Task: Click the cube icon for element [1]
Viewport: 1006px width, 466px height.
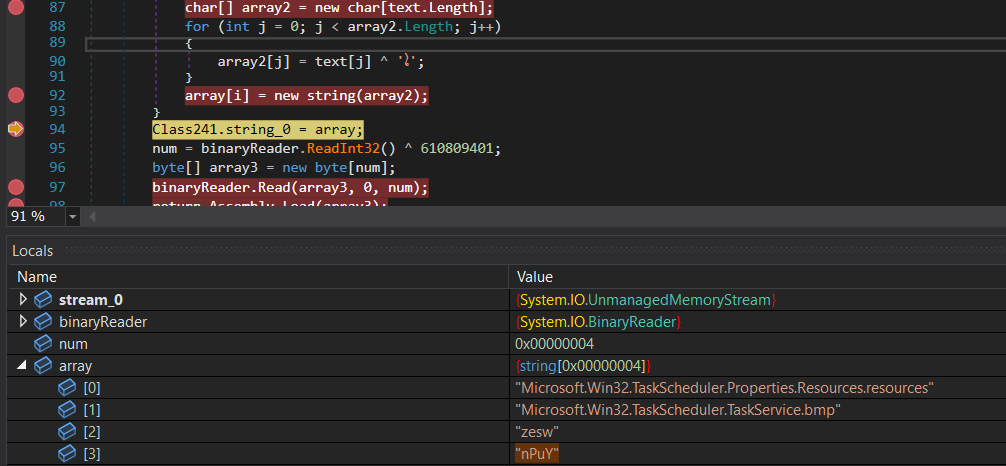Action: click(x=67, y=410)
